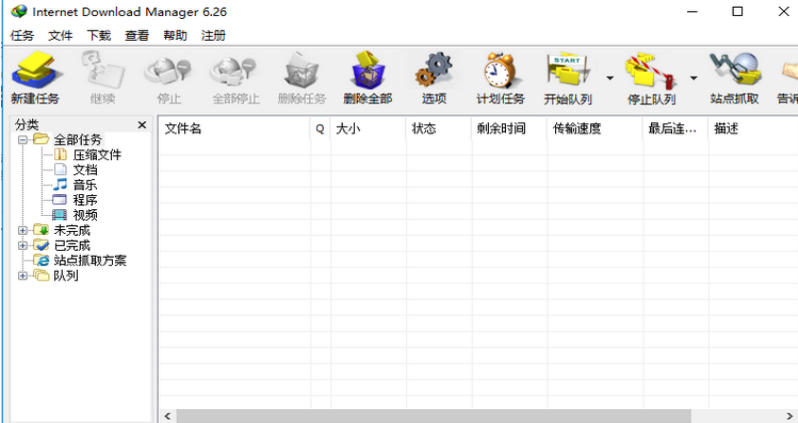Open the 查看 menu
Image resolution: width=798 pixels, height=423 pixels.
tap(137, 36)
